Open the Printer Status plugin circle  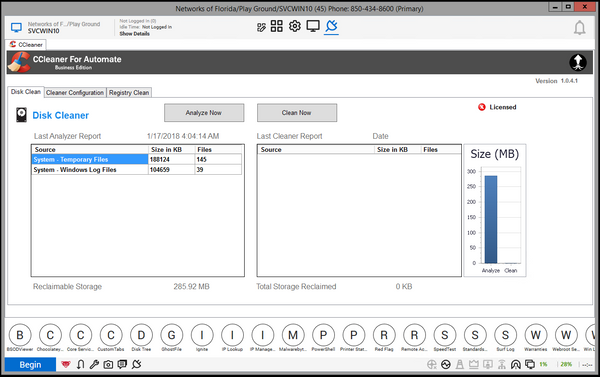[354, 335]
